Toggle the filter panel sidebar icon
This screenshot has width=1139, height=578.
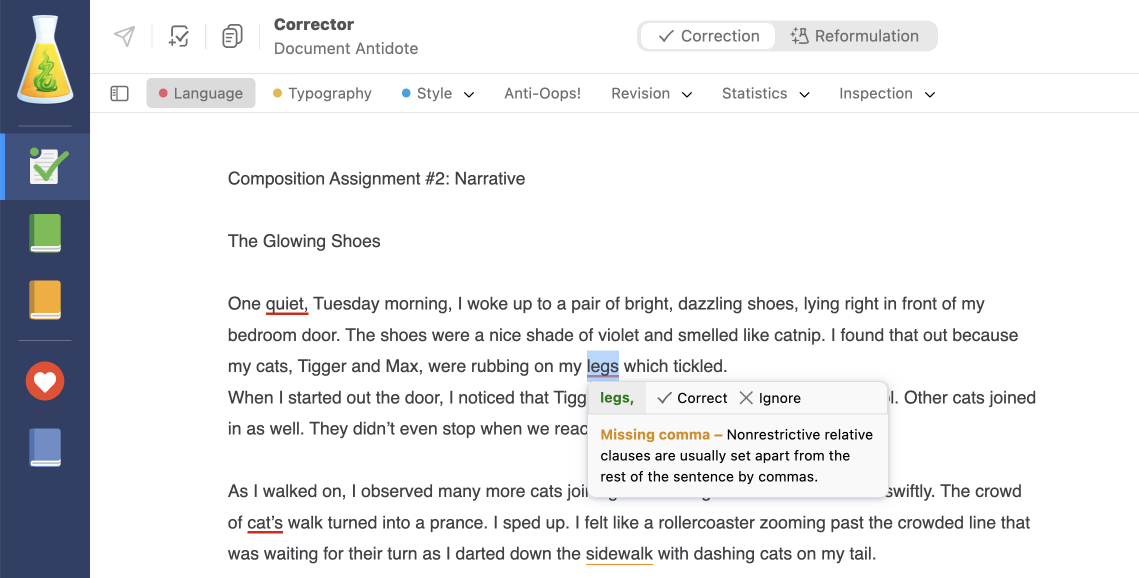click(119, 93)
